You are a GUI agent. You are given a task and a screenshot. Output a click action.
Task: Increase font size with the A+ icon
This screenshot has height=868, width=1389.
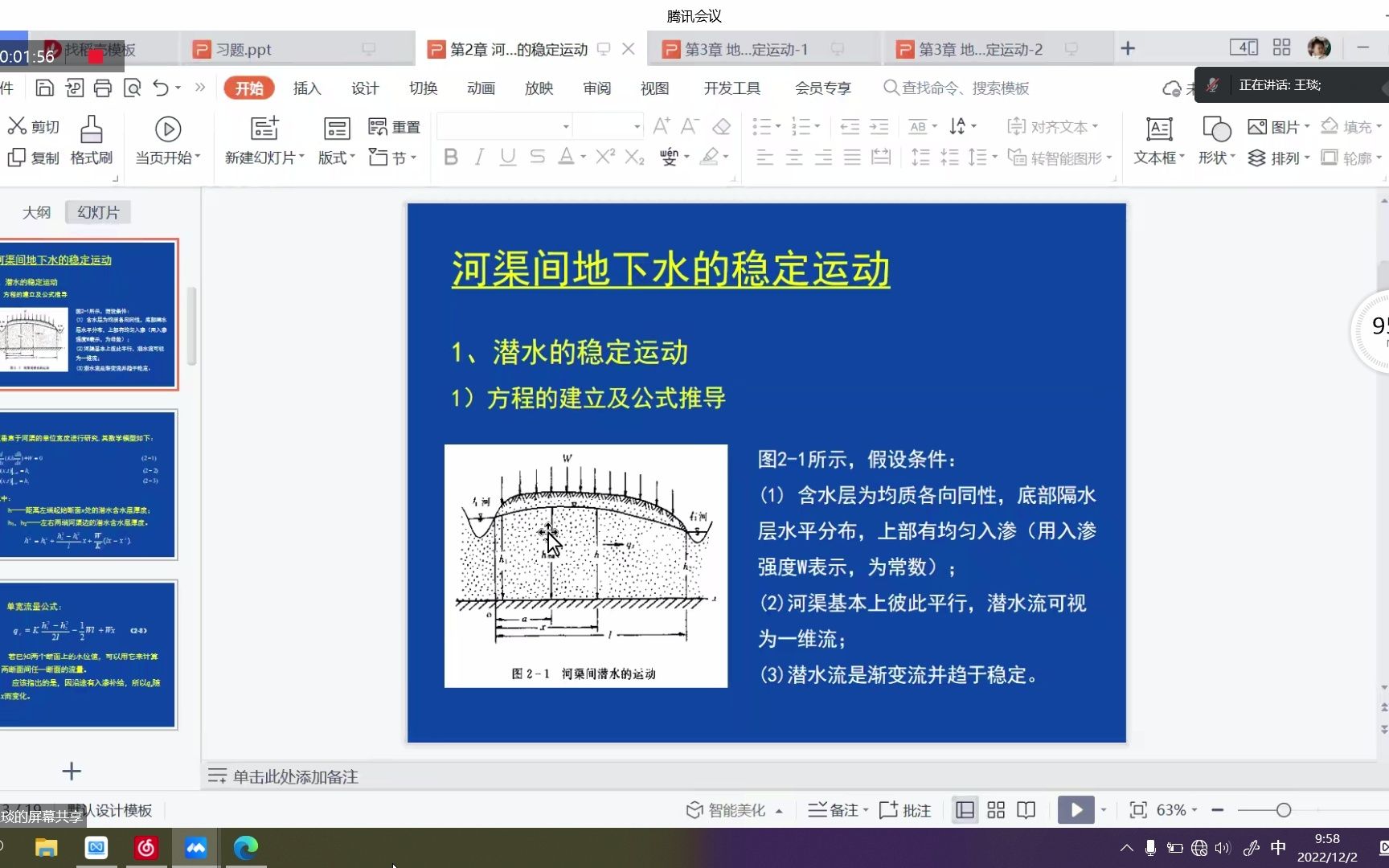click(662, 126)
